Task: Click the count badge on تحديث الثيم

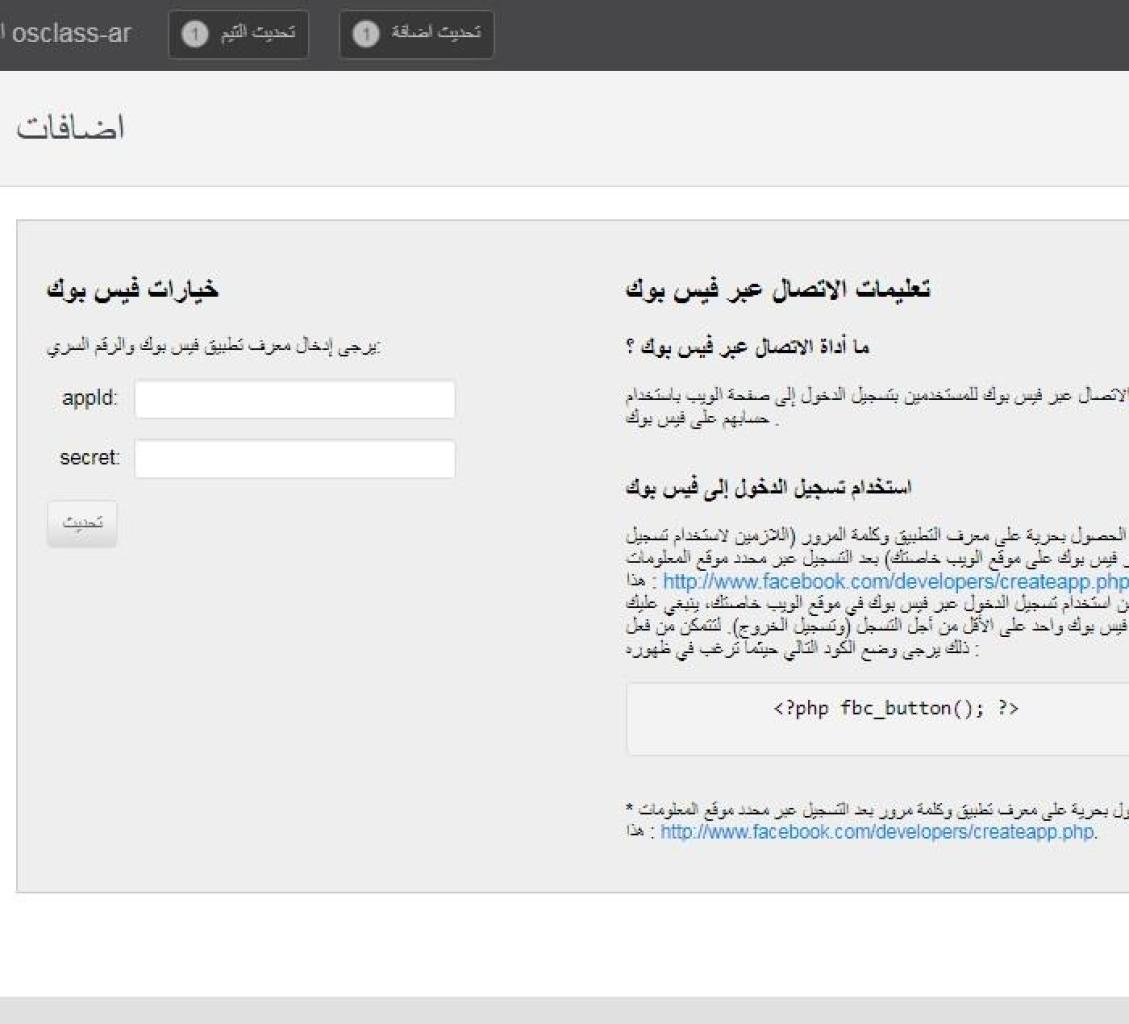Action: [194, 34]
